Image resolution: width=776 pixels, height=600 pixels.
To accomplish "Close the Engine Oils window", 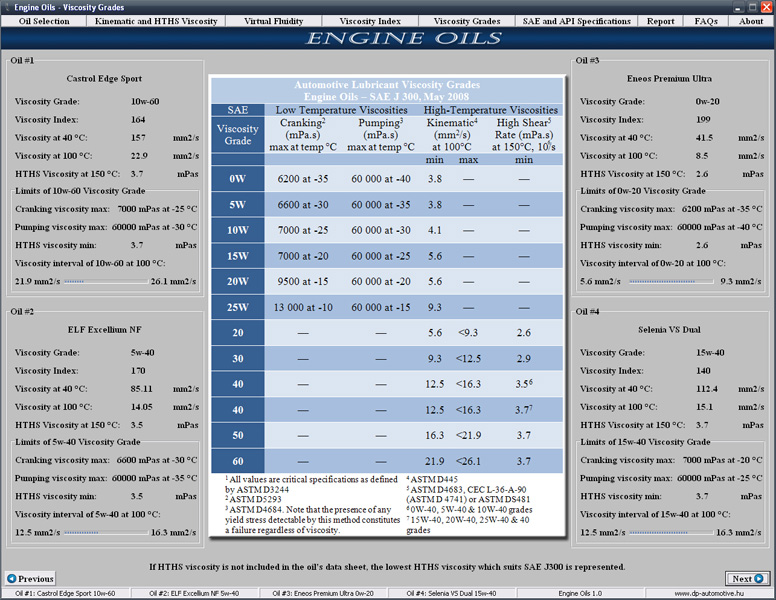I will [x=766, y=7].
